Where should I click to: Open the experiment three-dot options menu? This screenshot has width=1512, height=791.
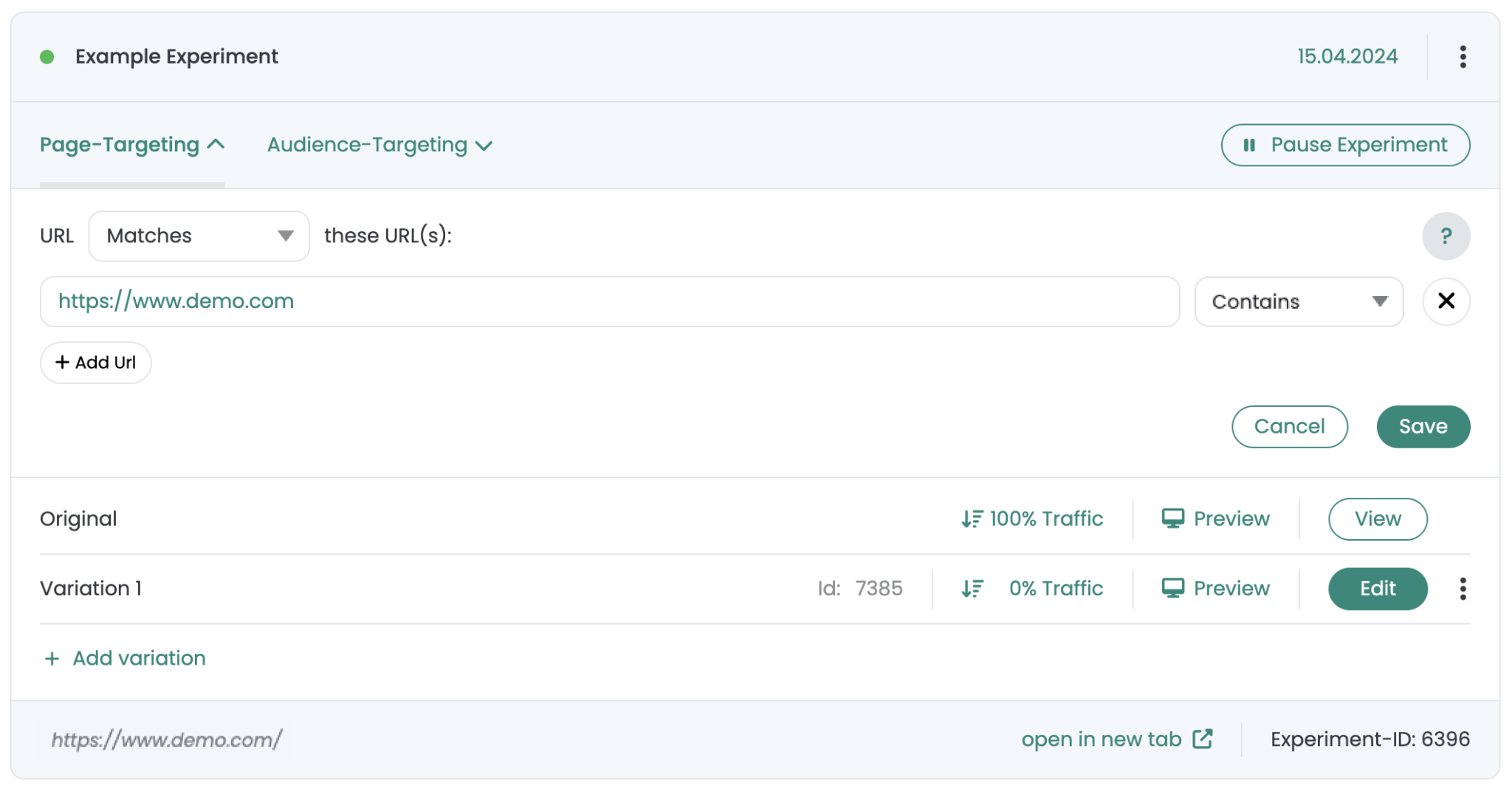coord(1463,57)
